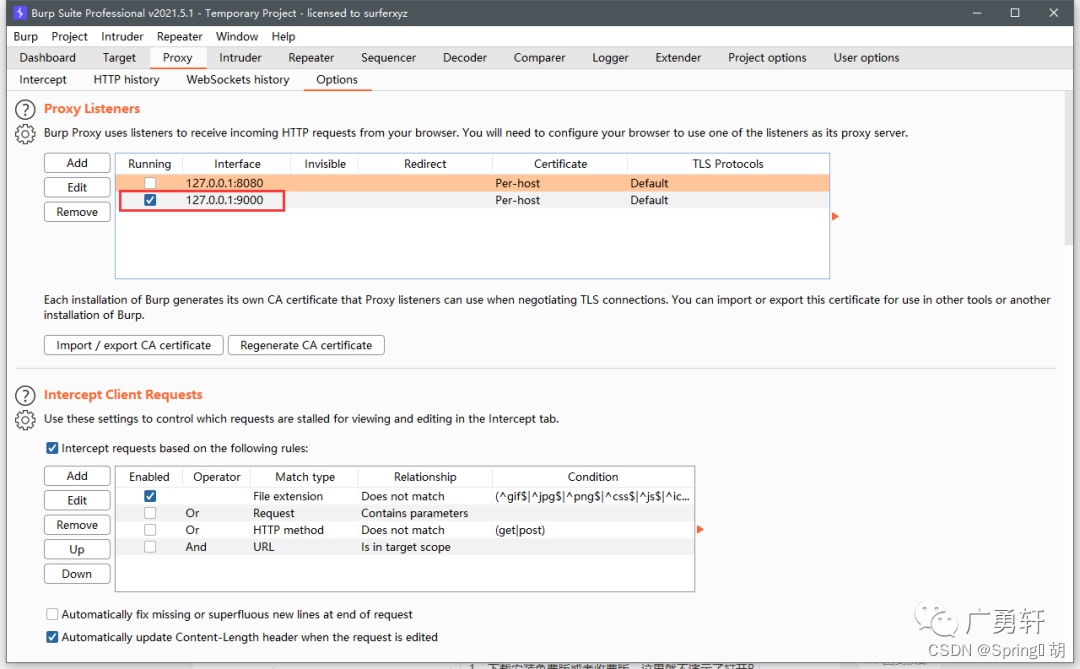Toggle Running checkbox for 127.0.0.1:8080

pos(149,183)
